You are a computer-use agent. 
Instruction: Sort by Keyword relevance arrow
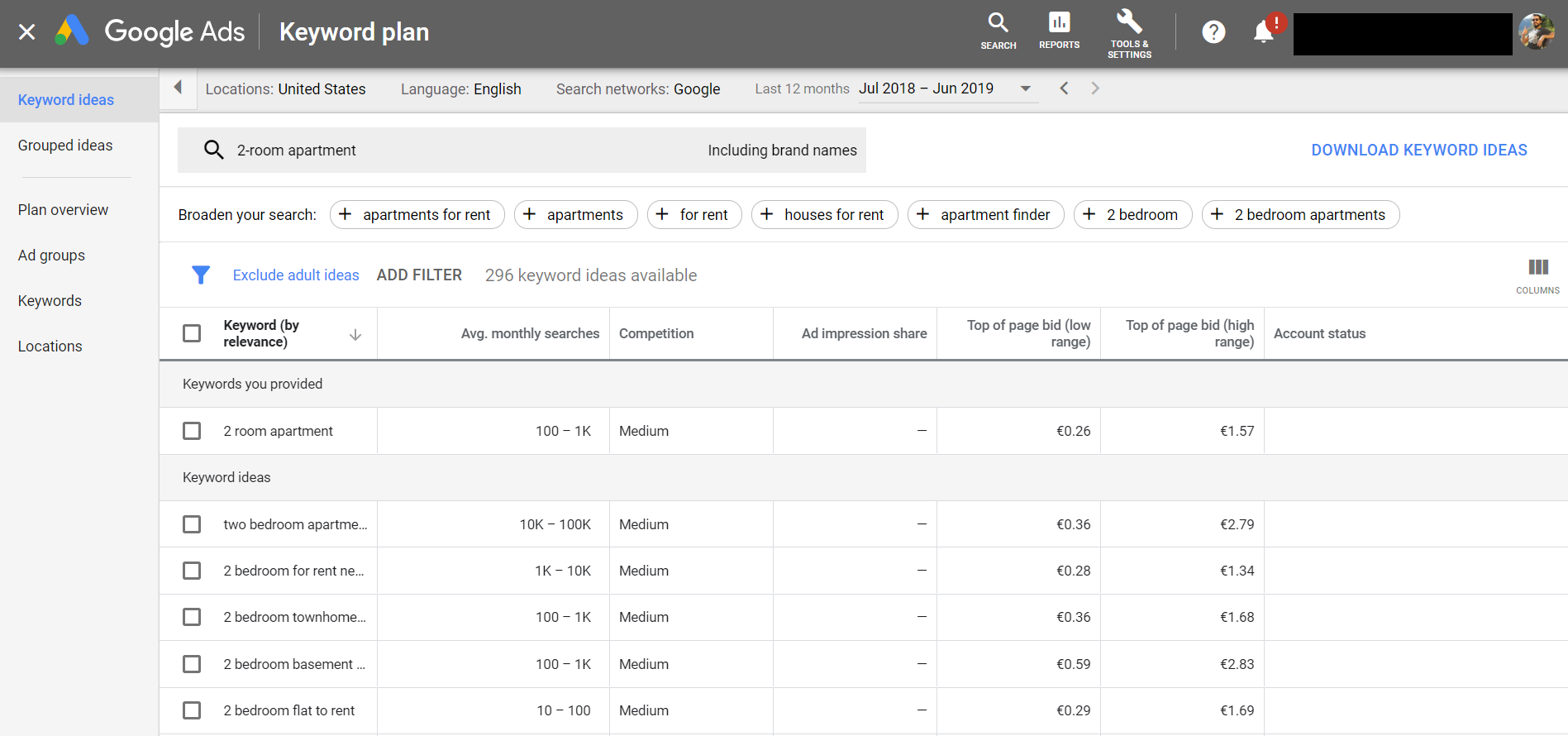[355, 334]
